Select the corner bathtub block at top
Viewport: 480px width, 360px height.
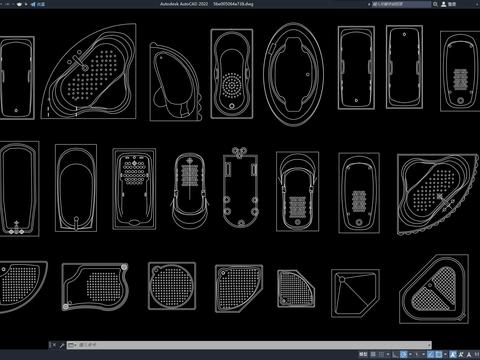(x=89, y=71)
